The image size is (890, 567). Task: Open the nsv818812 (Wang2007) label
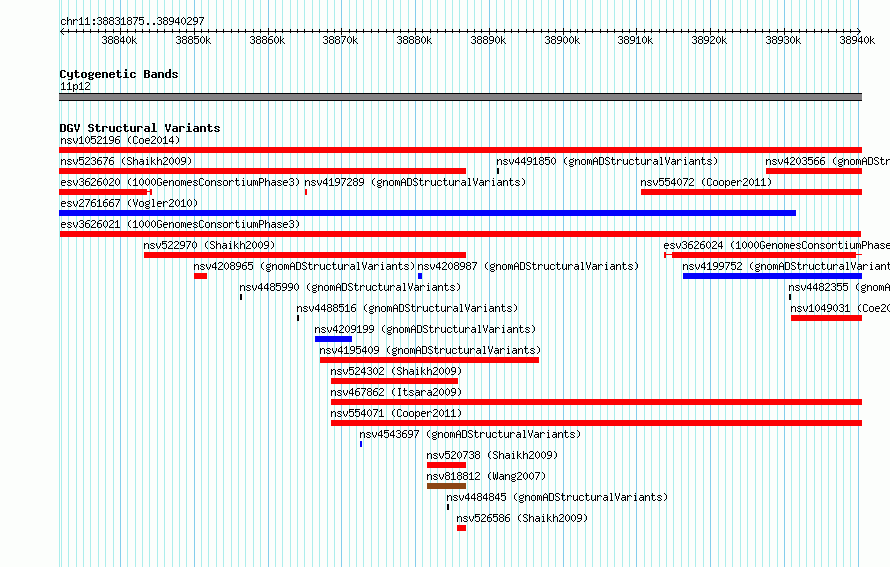[x=486, y=476]
